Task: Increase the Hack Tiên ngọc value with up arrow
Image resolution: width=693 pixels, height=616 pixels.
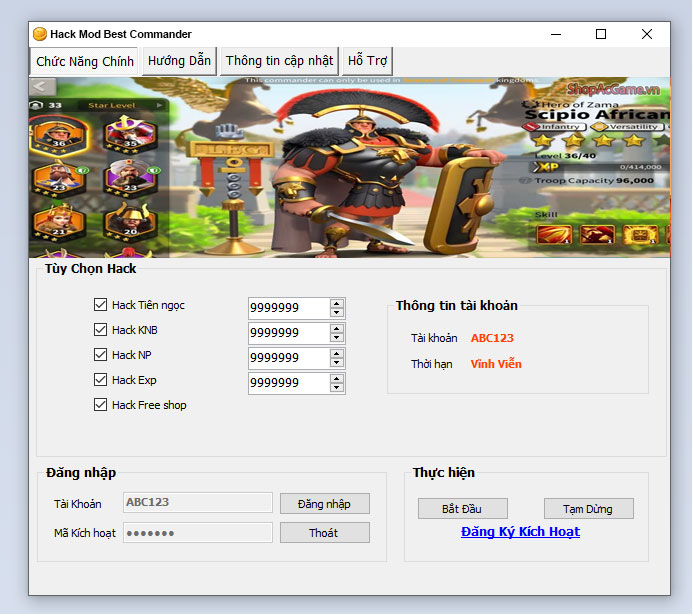Action: [x=337, y=304]
